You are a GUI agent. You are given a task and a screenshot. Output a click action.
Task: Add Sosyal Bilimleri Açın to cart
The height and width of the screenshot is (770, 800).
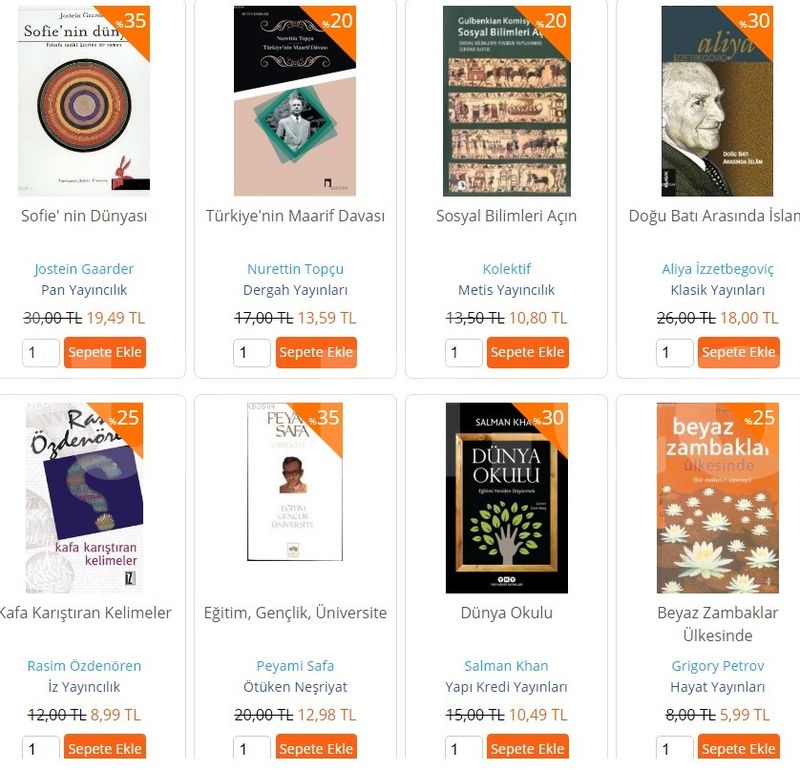528,352
